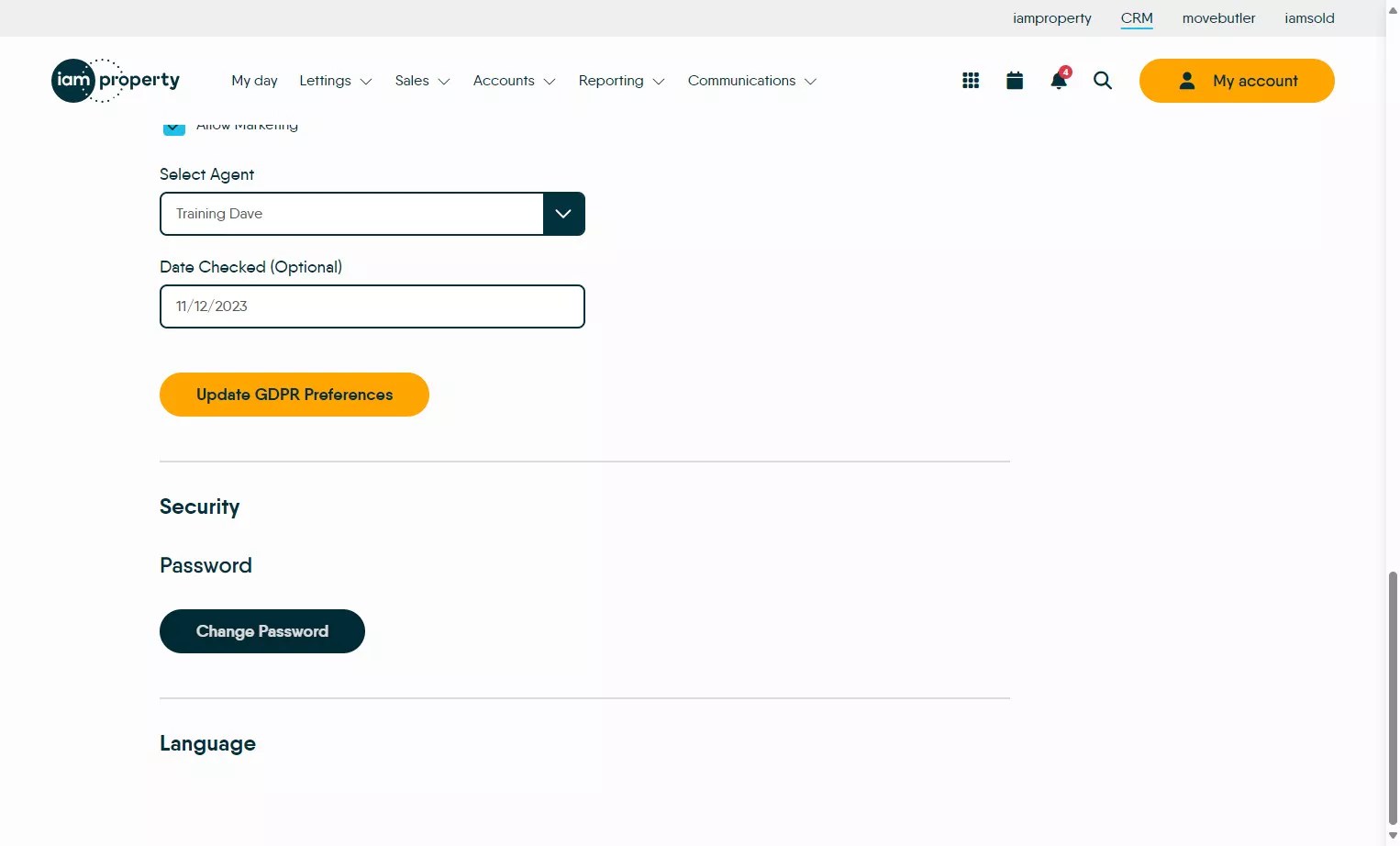The width and height of the screenshot is (1400, 846).
Task: Expand the Reporting dropdown
Action: (x=621, y=81)
